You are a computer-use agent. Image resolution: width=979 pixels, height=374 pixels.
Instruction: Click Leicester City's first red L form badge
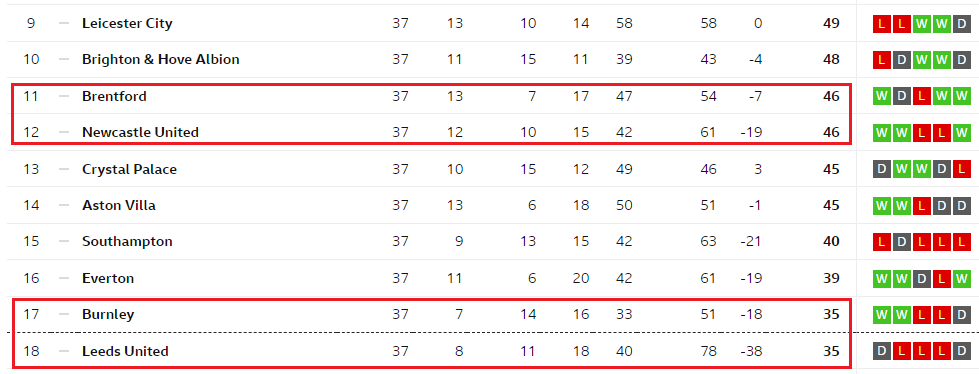point(882,24)
